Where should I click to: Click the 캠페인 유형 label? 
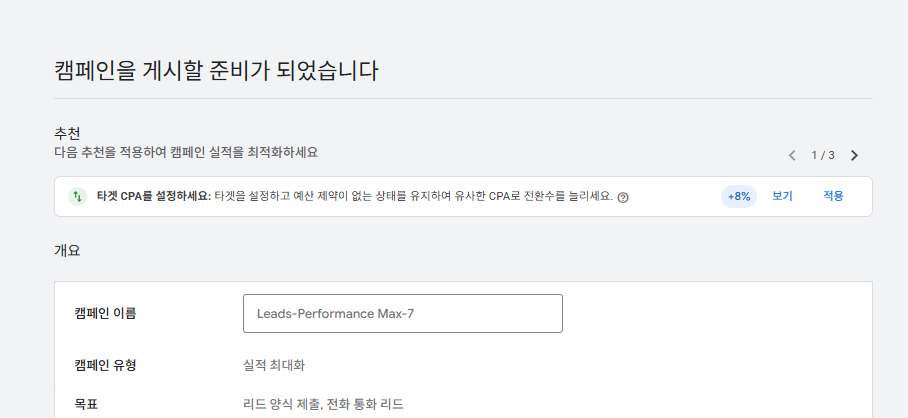click(106, 364)
